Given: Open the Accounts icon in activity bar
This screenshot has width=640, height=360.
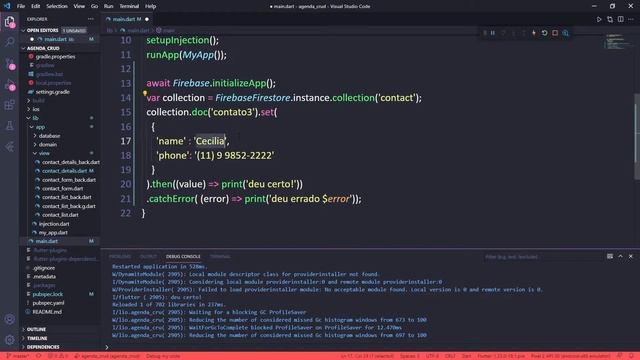Looking at the screenshot, I should coord(9,319).
